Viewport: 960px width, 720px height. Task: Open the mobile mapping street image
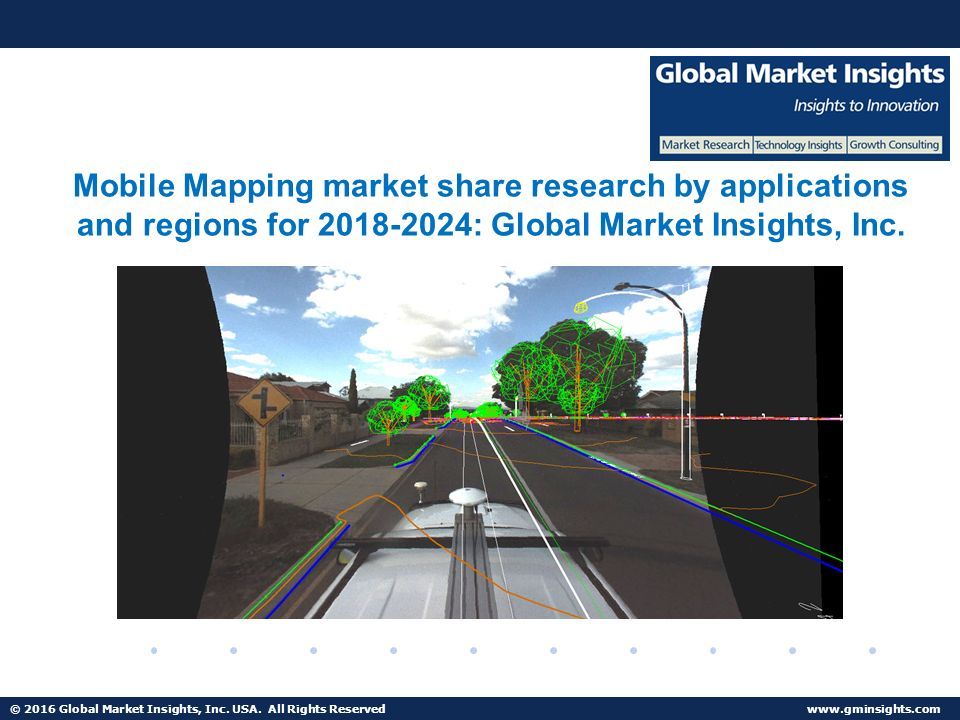coord(480,442)
